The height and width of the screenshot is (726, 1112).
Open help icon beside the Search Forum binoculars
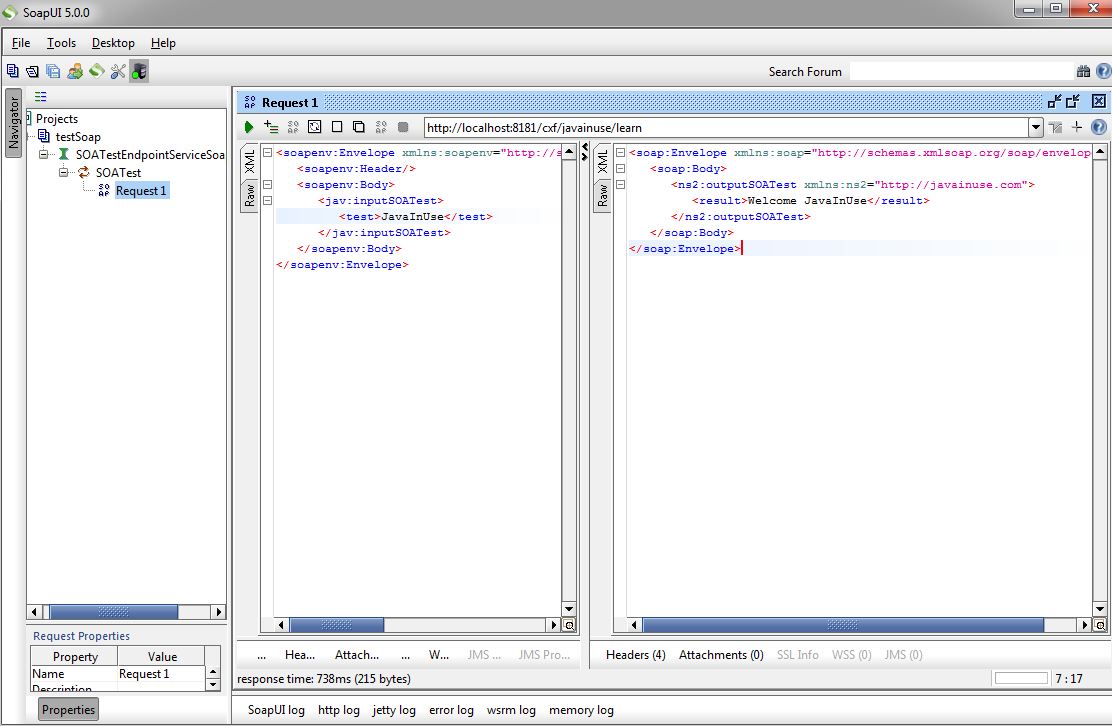(x=1103, y=71)
